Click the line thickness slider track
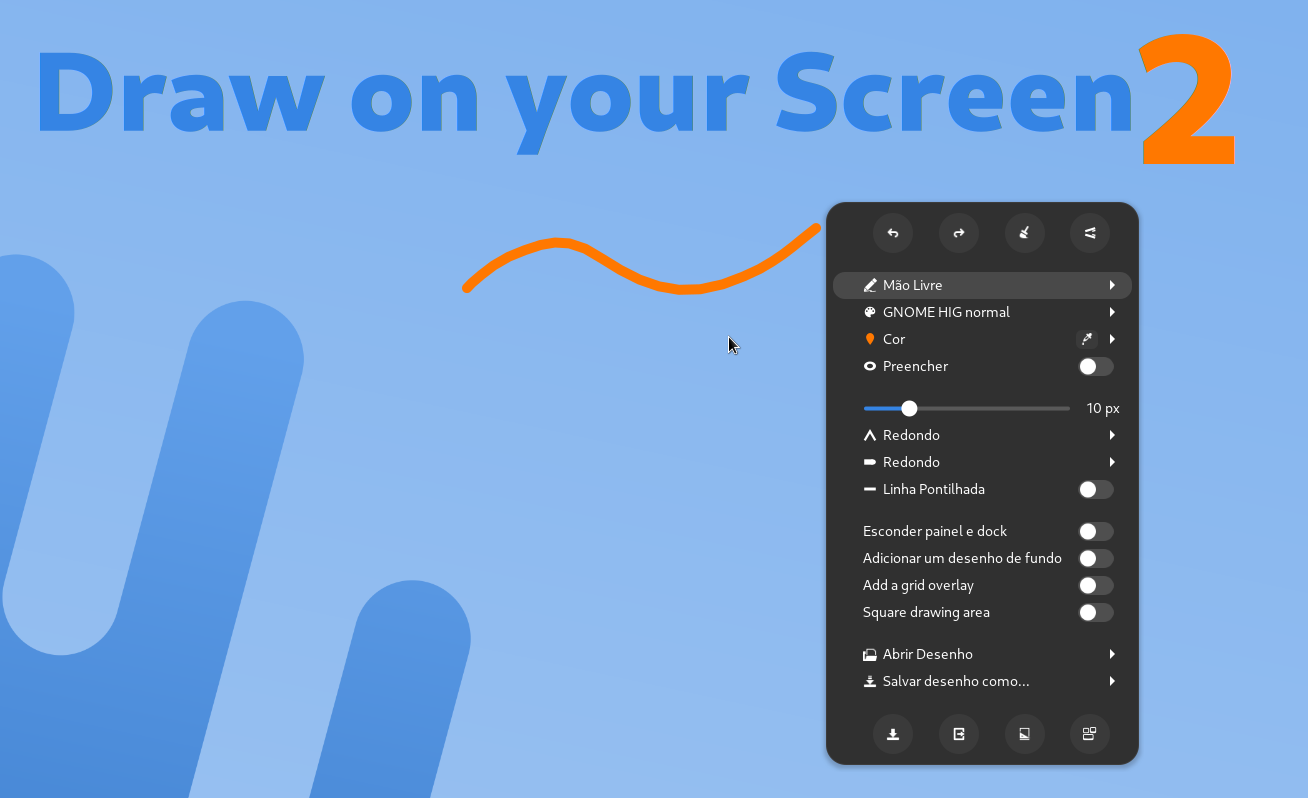 pos(967,408)
